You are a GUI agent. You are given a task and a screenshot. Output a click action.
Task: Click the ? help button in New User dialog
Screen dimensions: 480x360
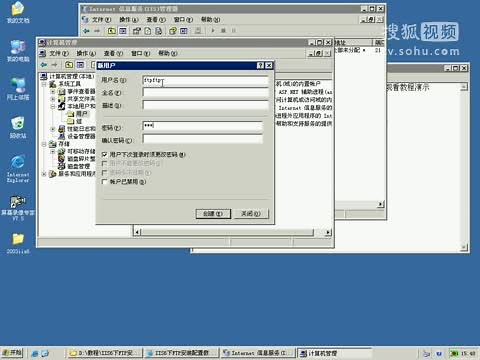pyautogui.click(x=260, y=66)
